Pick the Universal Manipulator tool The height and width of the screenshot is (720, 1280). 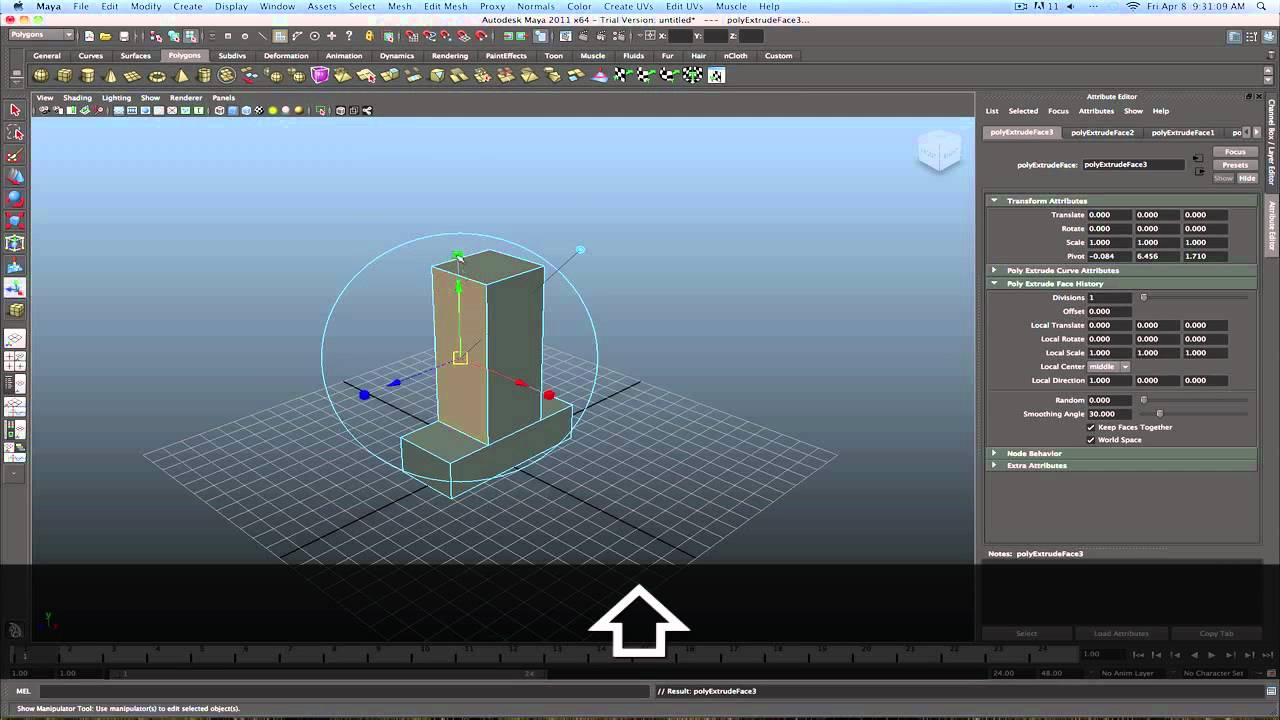coord(15,243)
